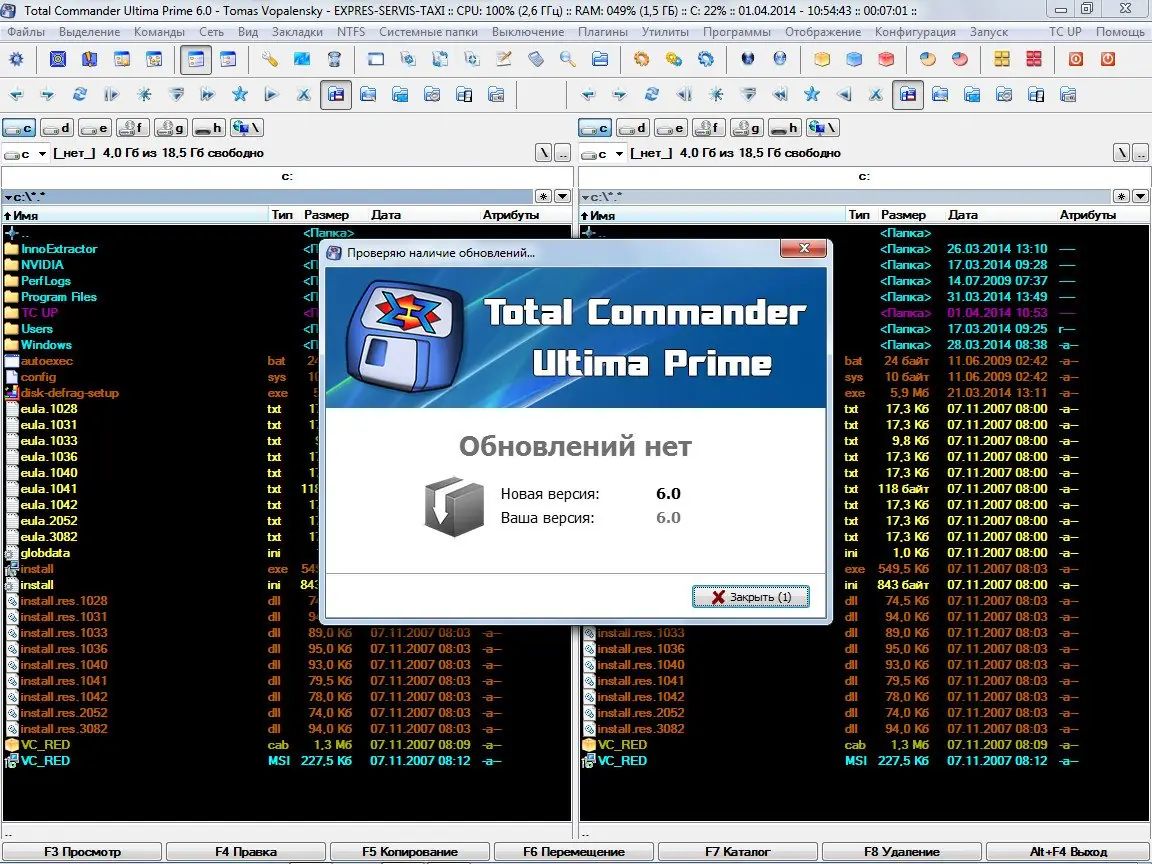Open the NTFS menu
The image size is (1152, 864).
pos(351,31)
